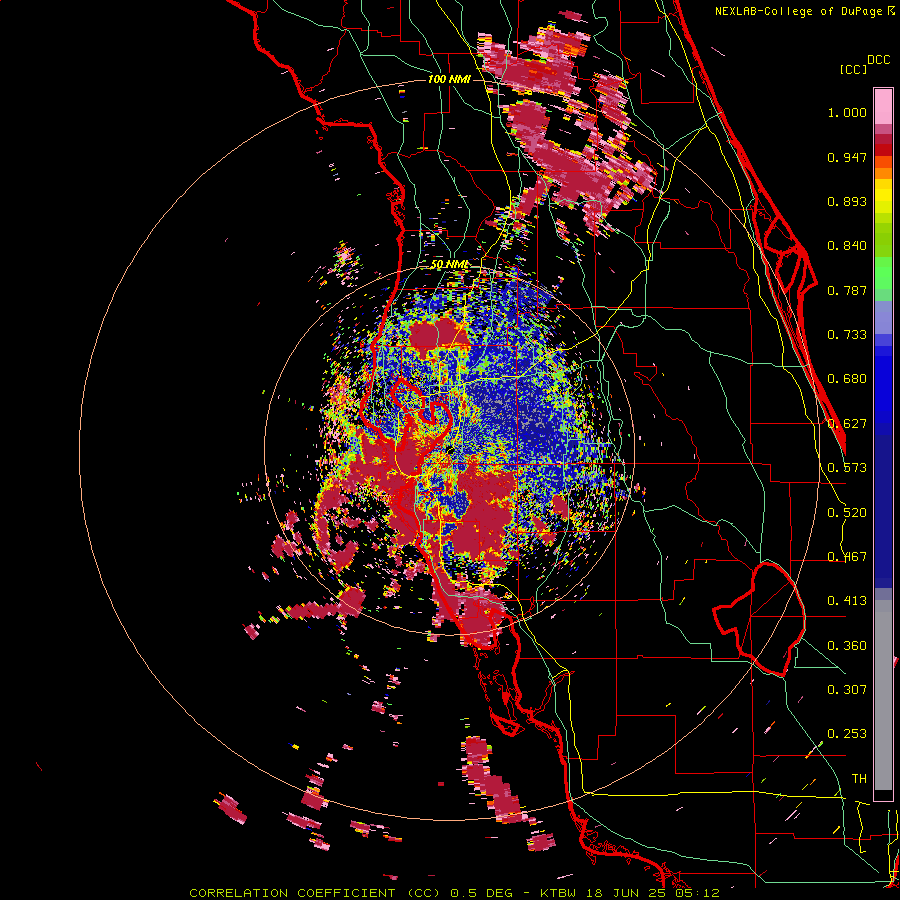
Task: Select the 0.947 legend value
Action: point(847,157)
